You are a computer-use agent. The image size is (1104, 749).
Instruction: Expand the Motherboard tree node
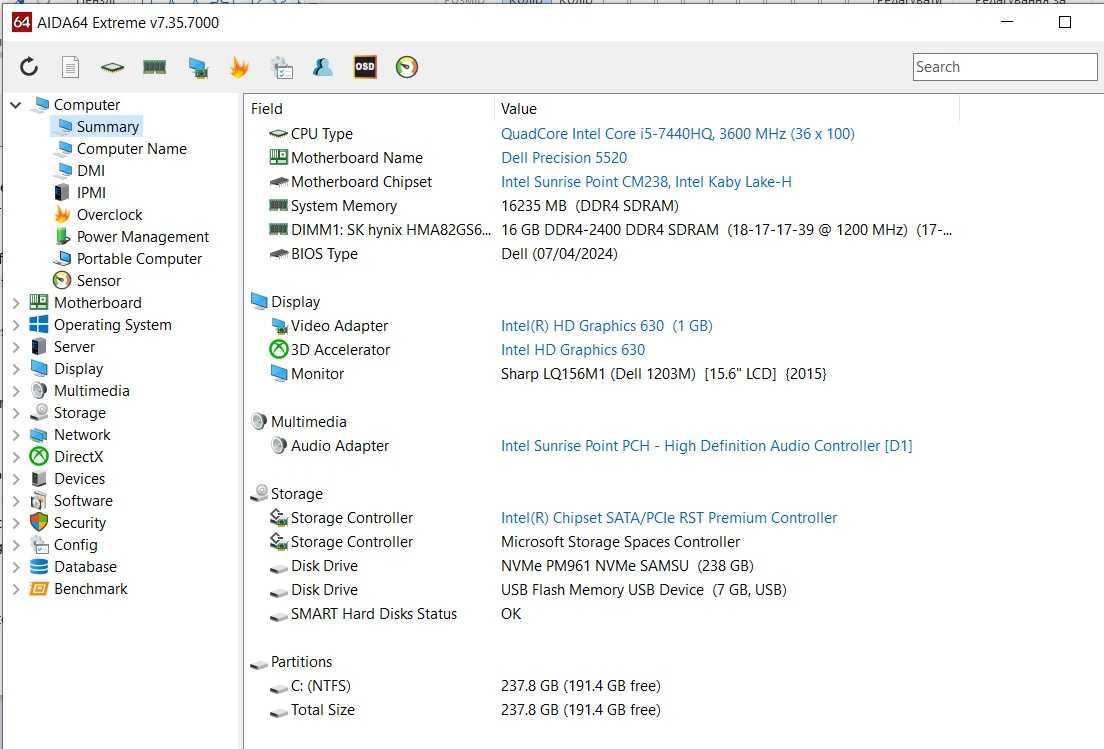pos(15,303)
